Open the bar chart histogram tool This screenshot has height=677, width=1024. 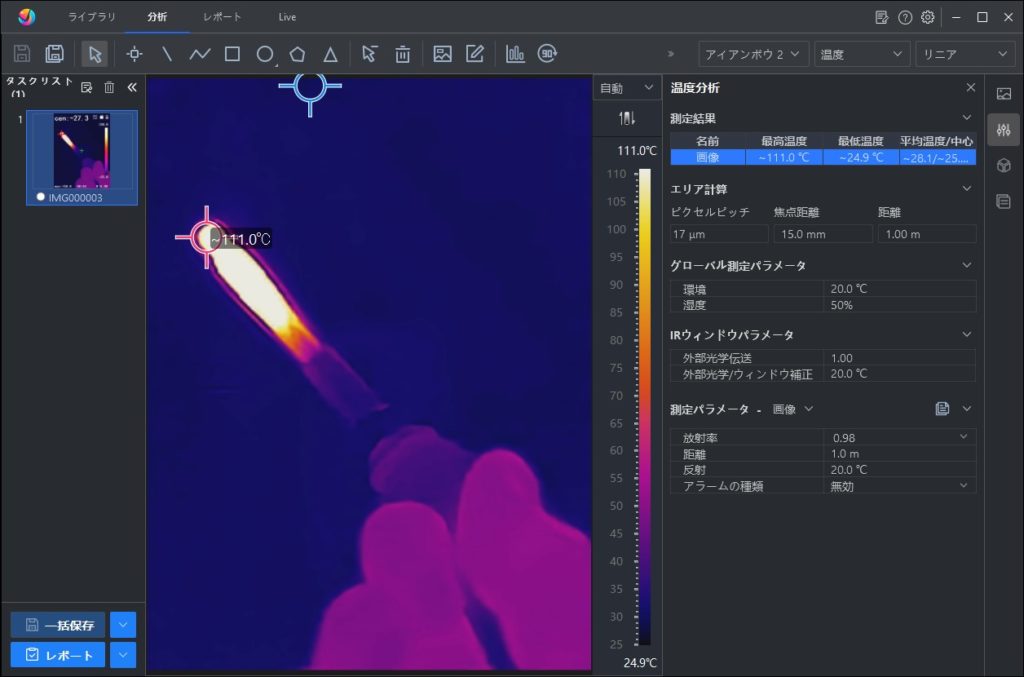click(x=515, y=54)
